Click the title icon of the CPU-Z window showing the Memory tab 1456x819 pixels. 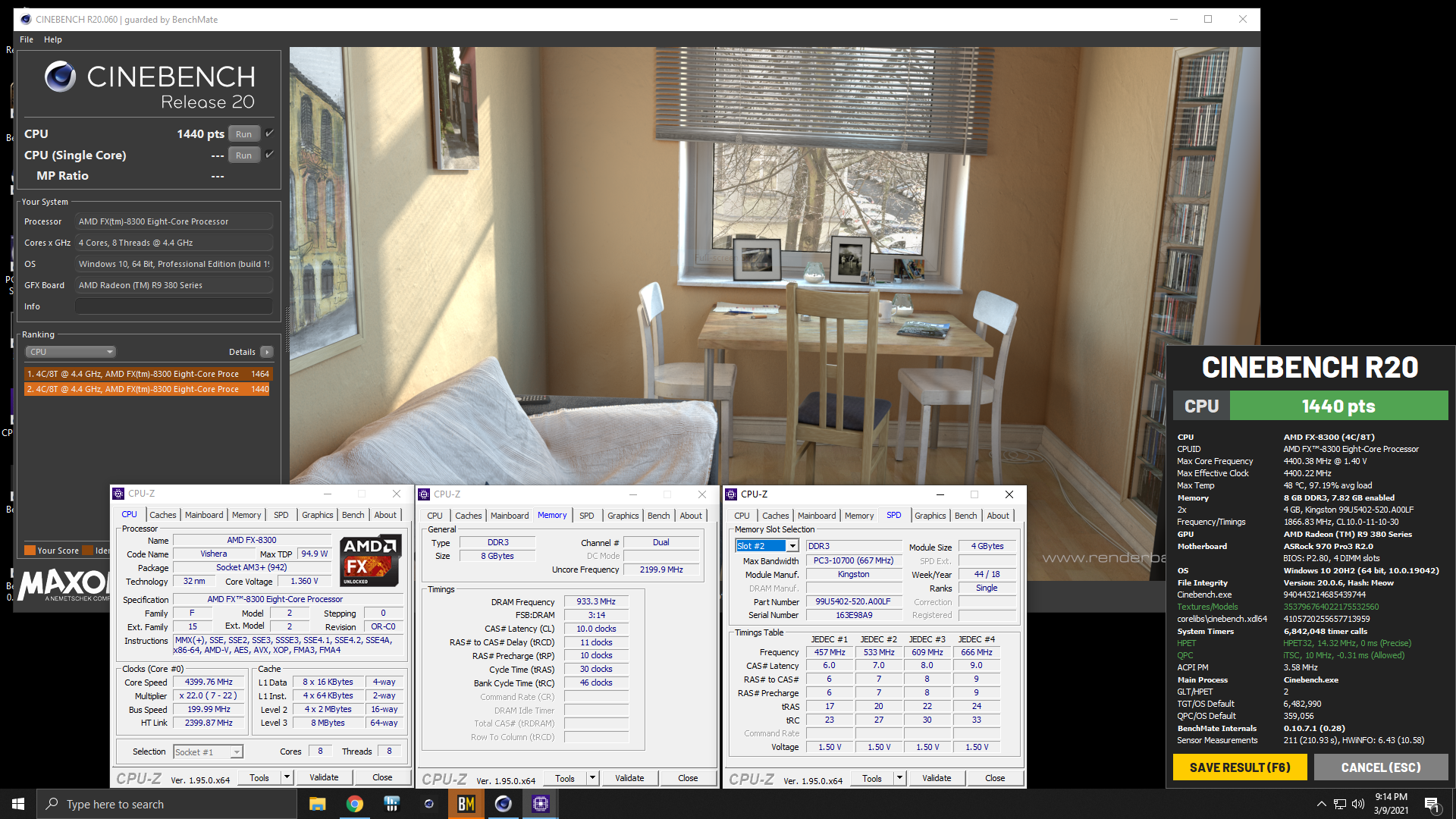point(425,494)
